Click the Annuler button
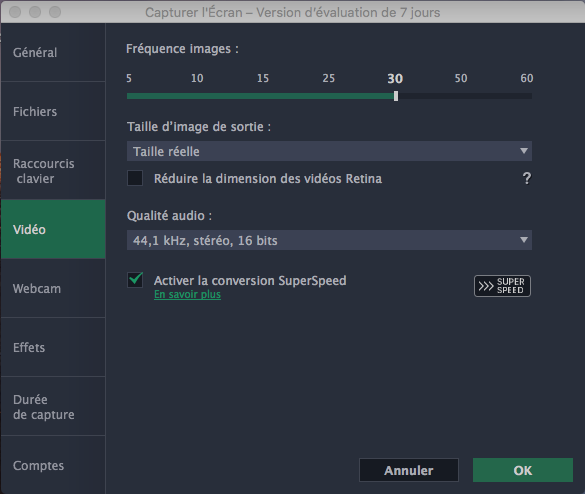 pyautogui.click(x=409, y=470)
